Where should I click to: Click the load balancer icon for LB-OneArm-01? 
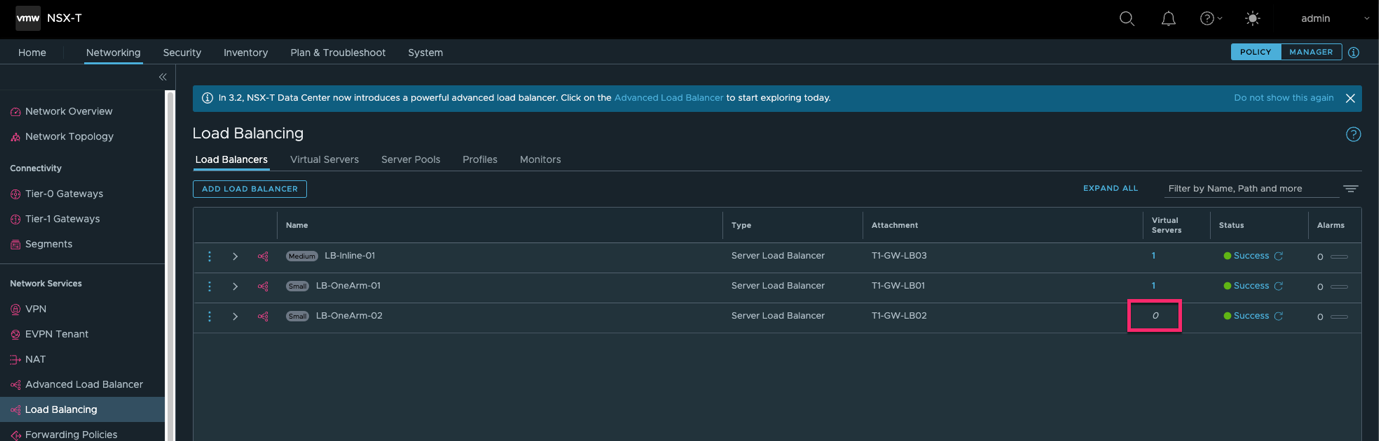[263, 286]
